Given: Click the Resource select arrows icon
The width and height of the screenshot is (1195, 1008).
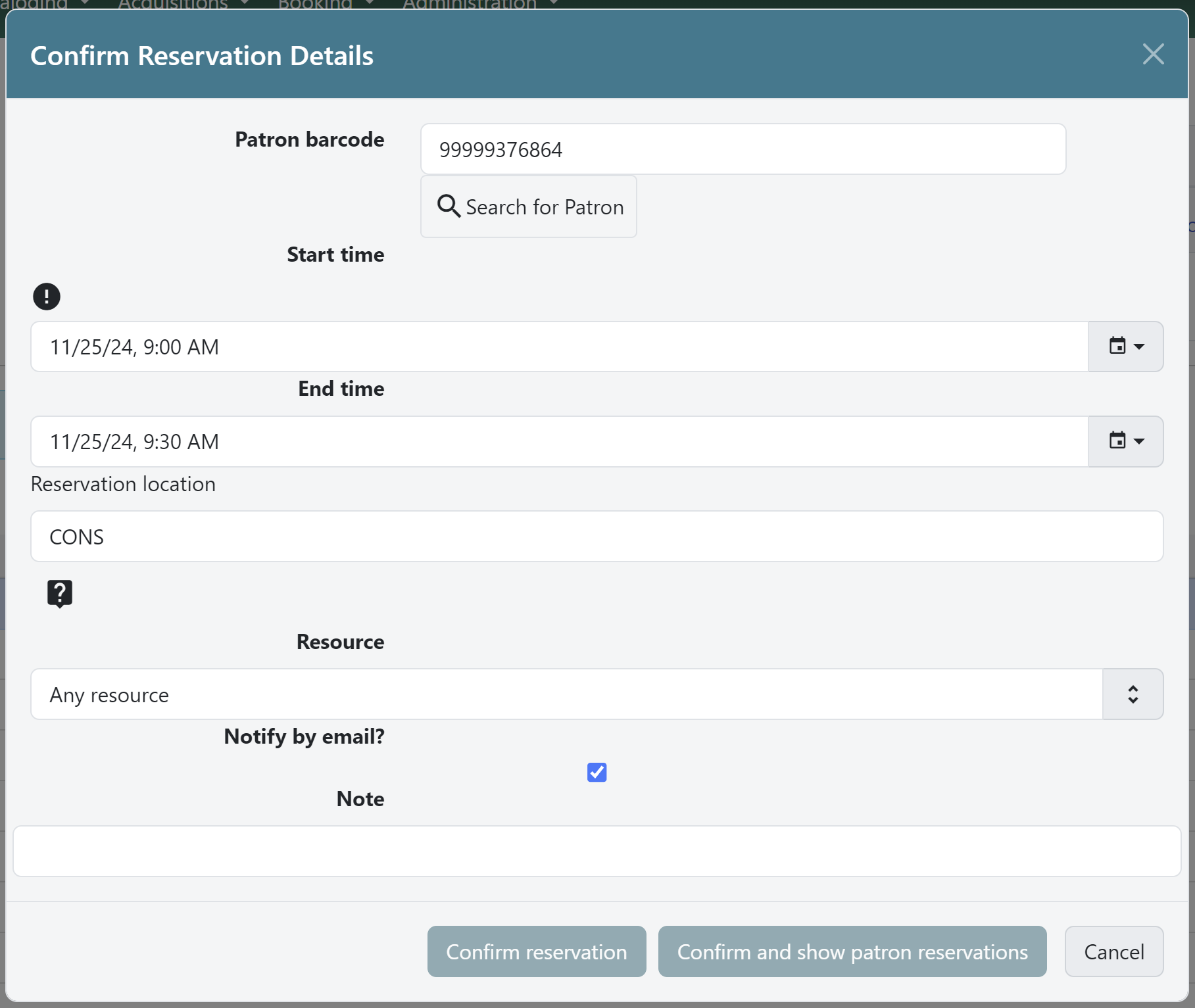Looking at the screenshot, I should click(x=1133, y=694).
